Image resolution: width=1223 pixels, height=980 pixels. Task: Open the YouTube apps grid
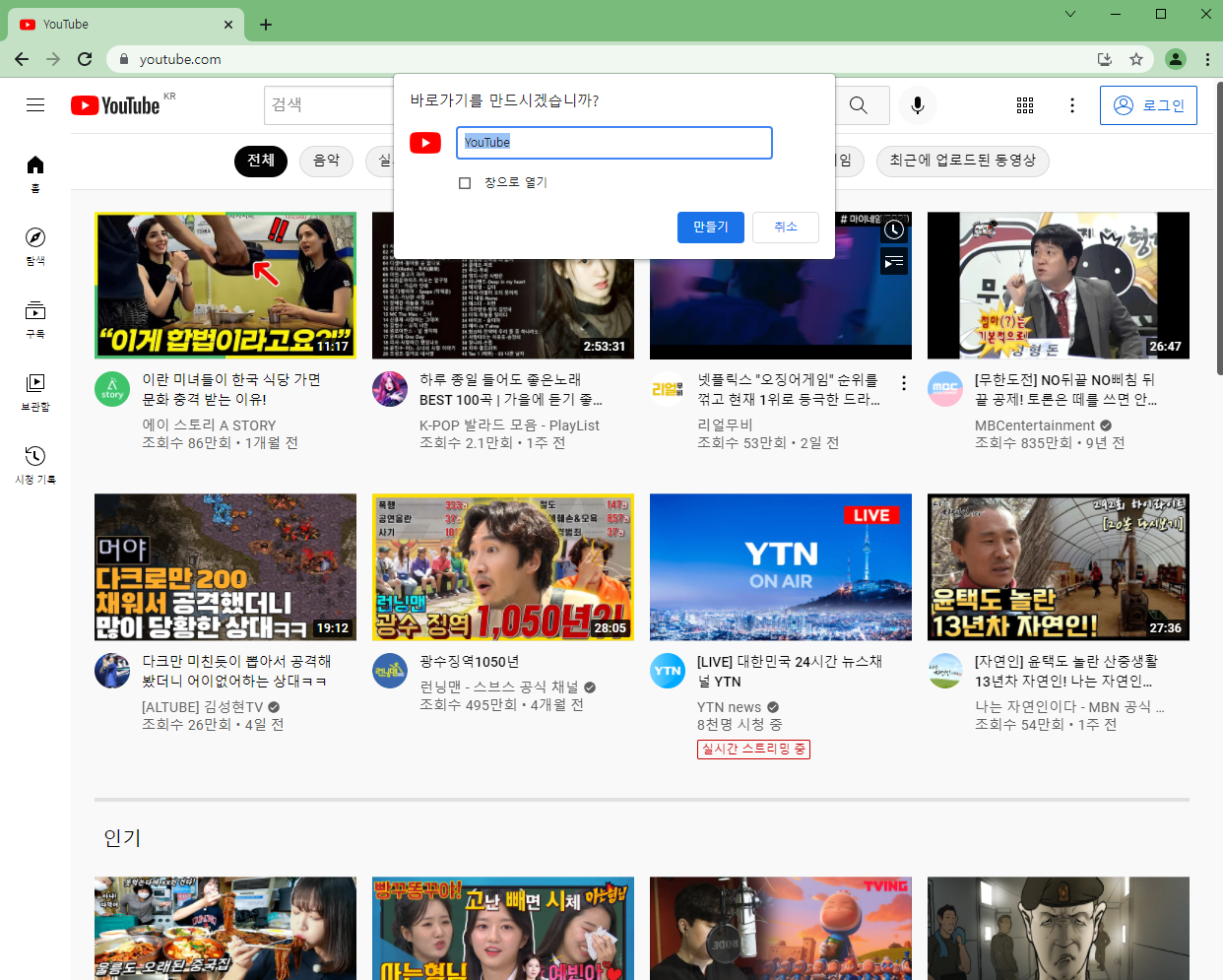click(1025, 105)
